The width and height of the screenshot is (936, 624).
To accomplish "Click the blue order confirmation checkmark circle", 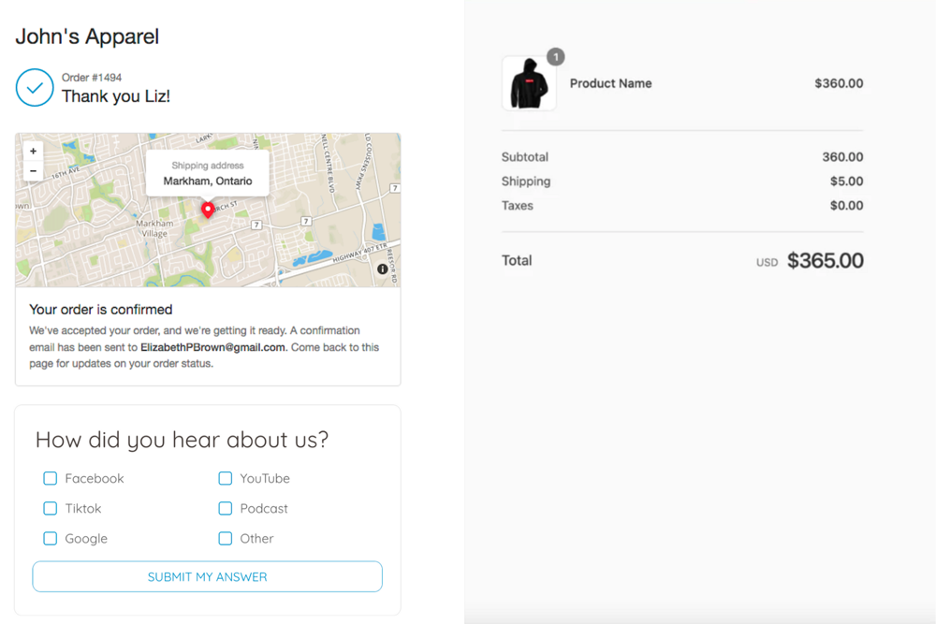I will coord(34,88).
